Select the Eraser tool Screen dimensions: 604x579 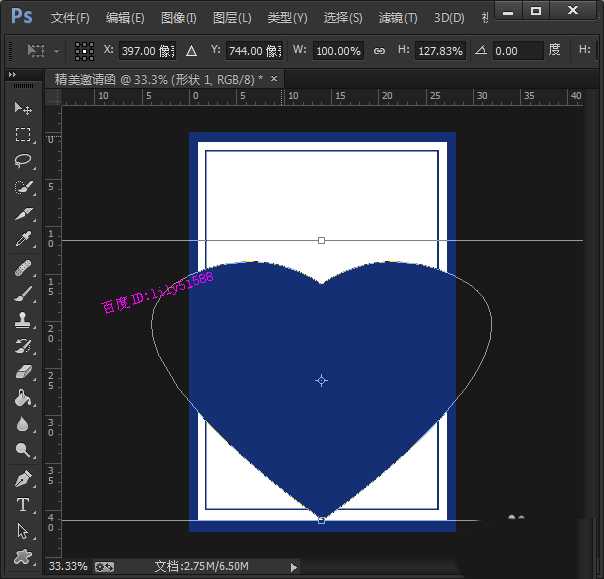click(x=23, y=372)
